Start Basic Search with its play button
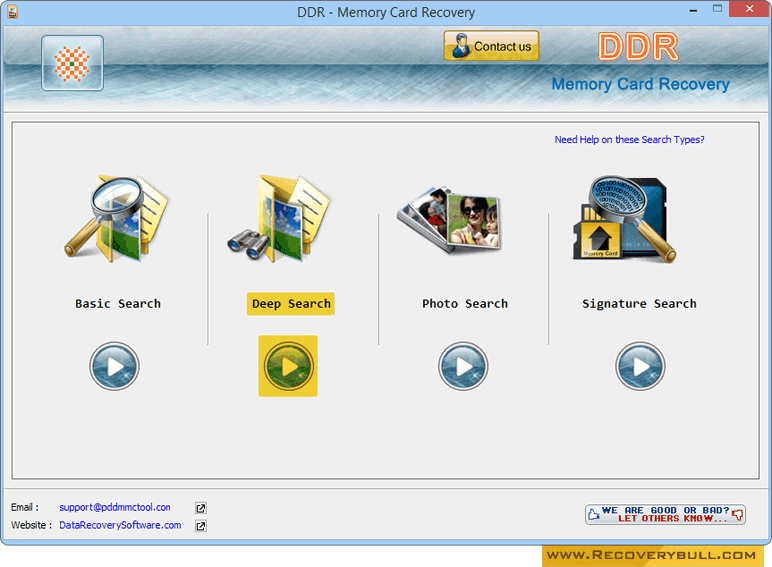This screenshot has width=772, height=567. click(x=114, y=366)
